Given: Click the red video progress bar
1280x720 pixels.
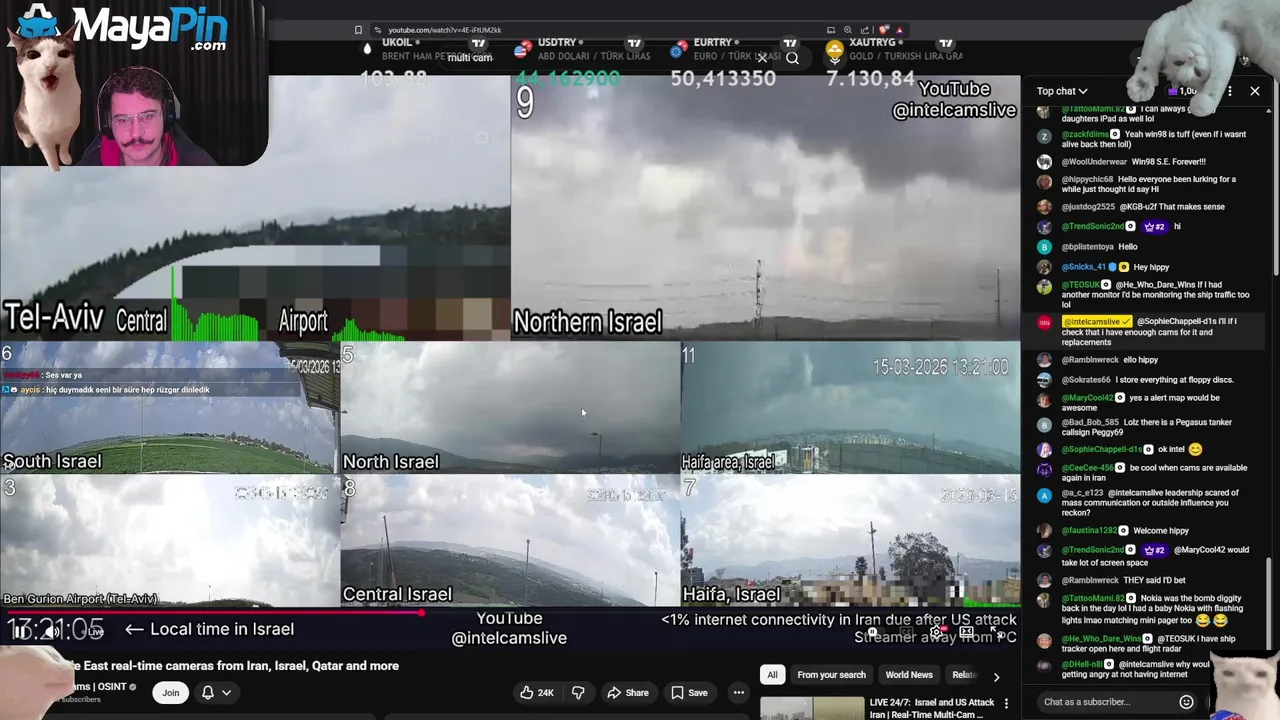Looking at the screenshot, I should [212, 613].
